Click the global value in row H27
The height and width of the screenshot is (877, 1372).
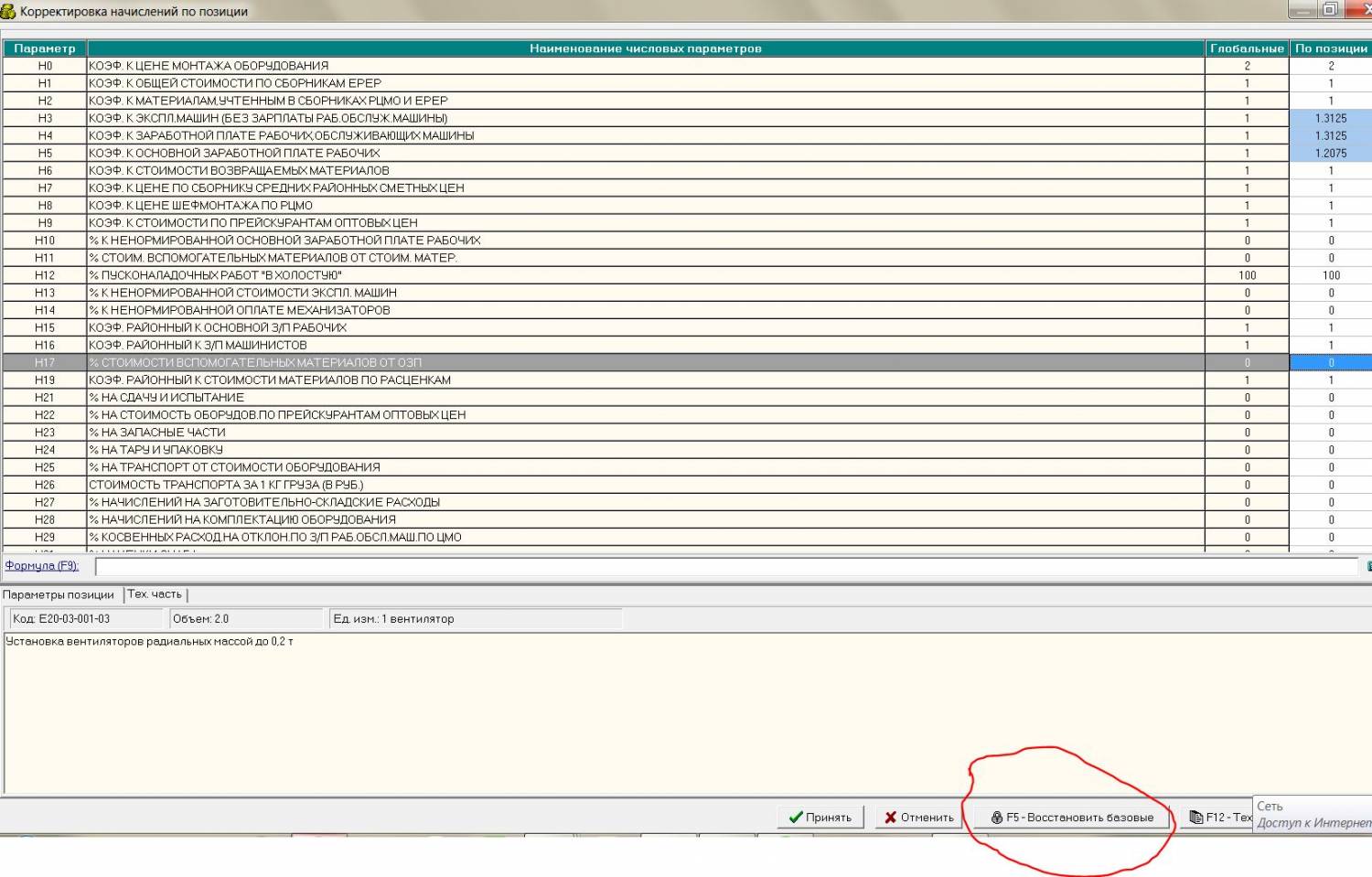1247,502
